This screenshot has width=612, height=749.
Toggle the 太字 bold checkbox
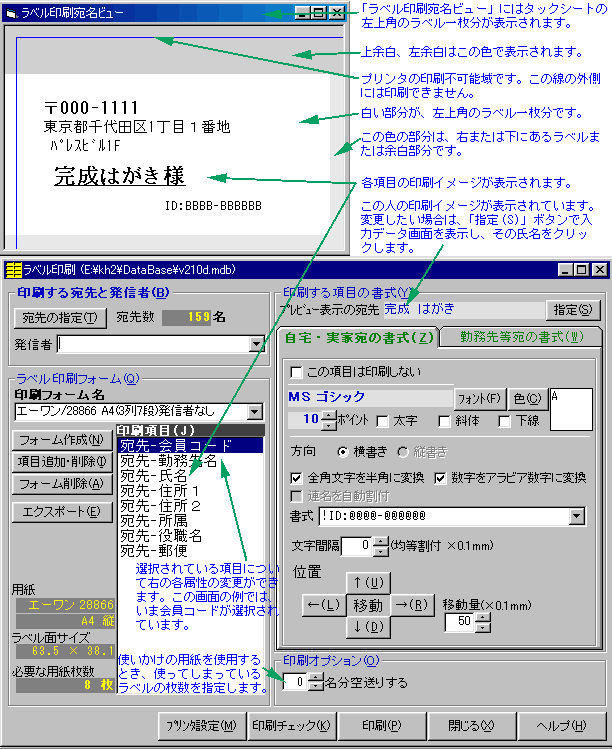[x=383, y=419]
